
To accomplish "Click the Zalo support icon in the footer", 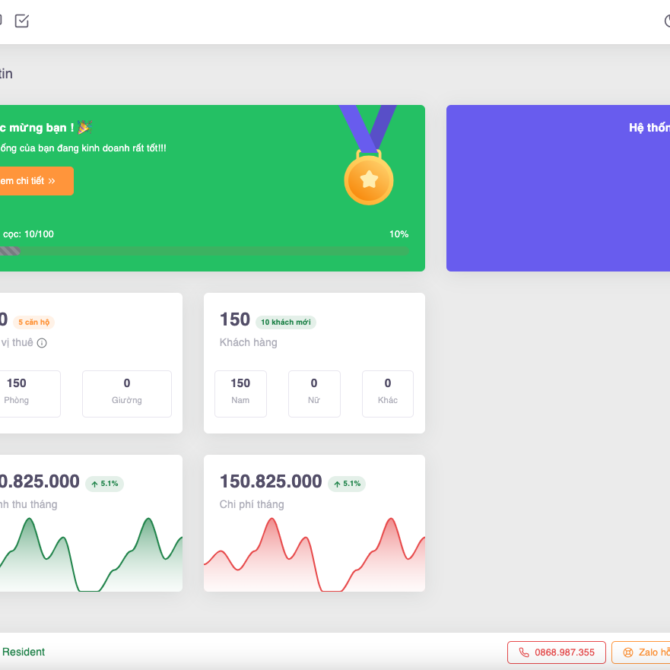I will click(628, 652).
